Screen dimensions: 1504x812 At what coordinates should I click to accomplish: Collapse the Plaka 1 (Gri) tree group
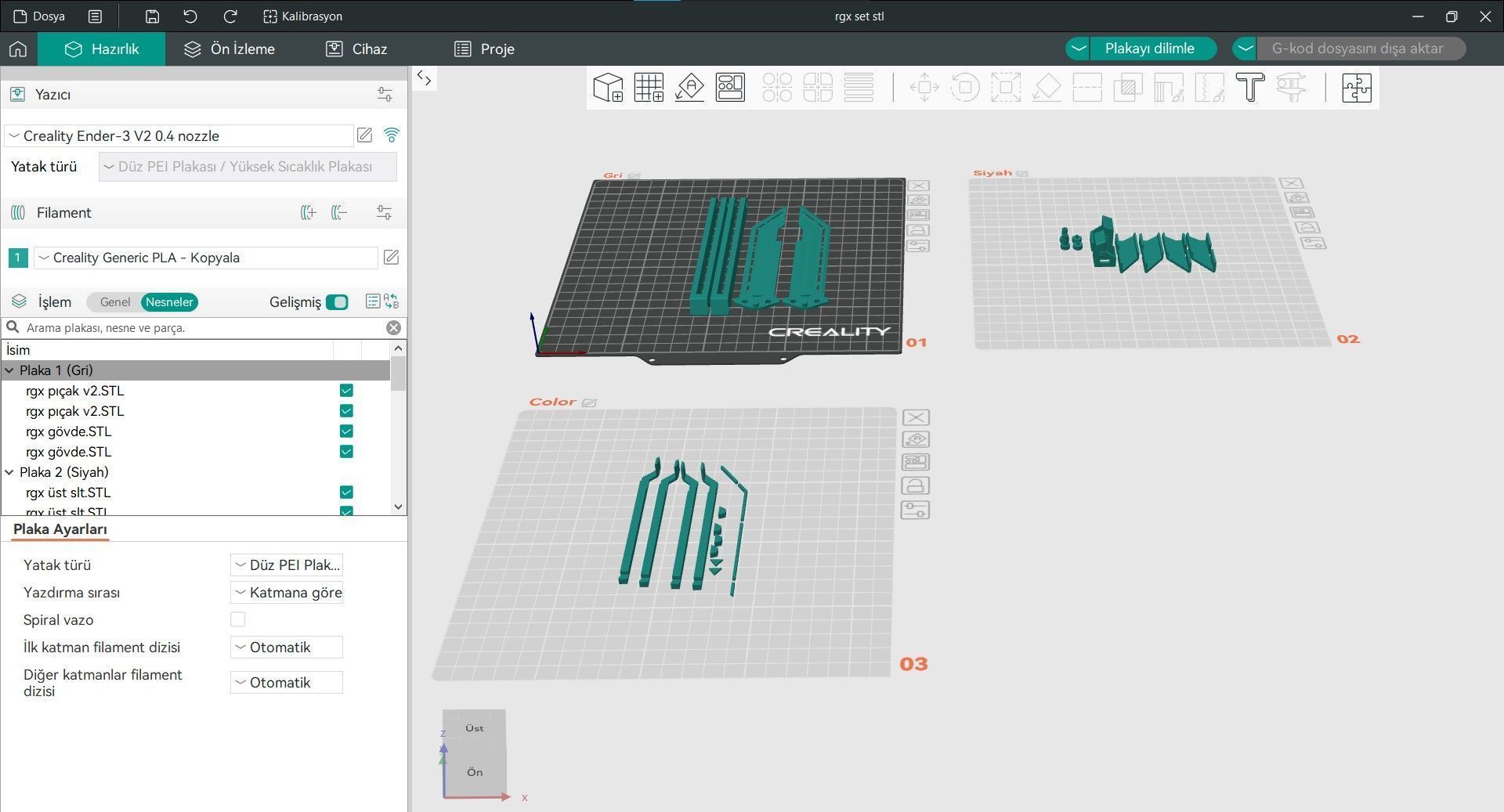click(9, 370)
